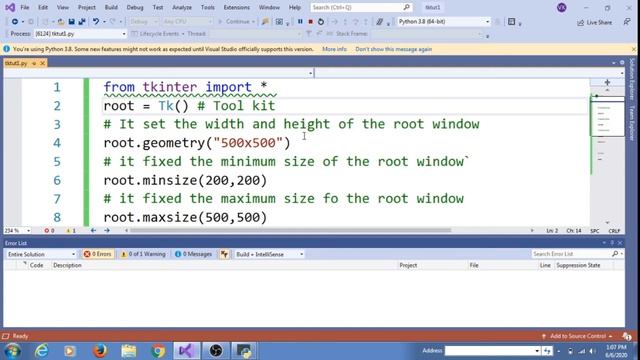Click the warning count indicator under the editor

point(71,231)
